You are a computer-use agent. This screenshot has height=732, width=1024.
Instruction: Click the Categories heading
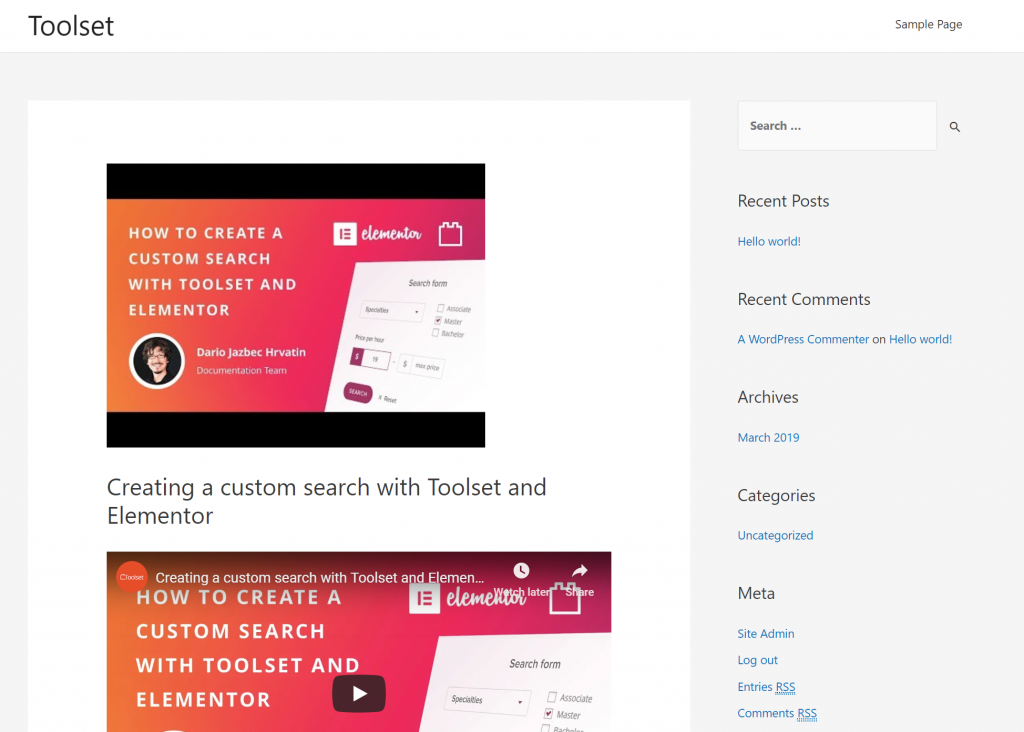[776, 496]
